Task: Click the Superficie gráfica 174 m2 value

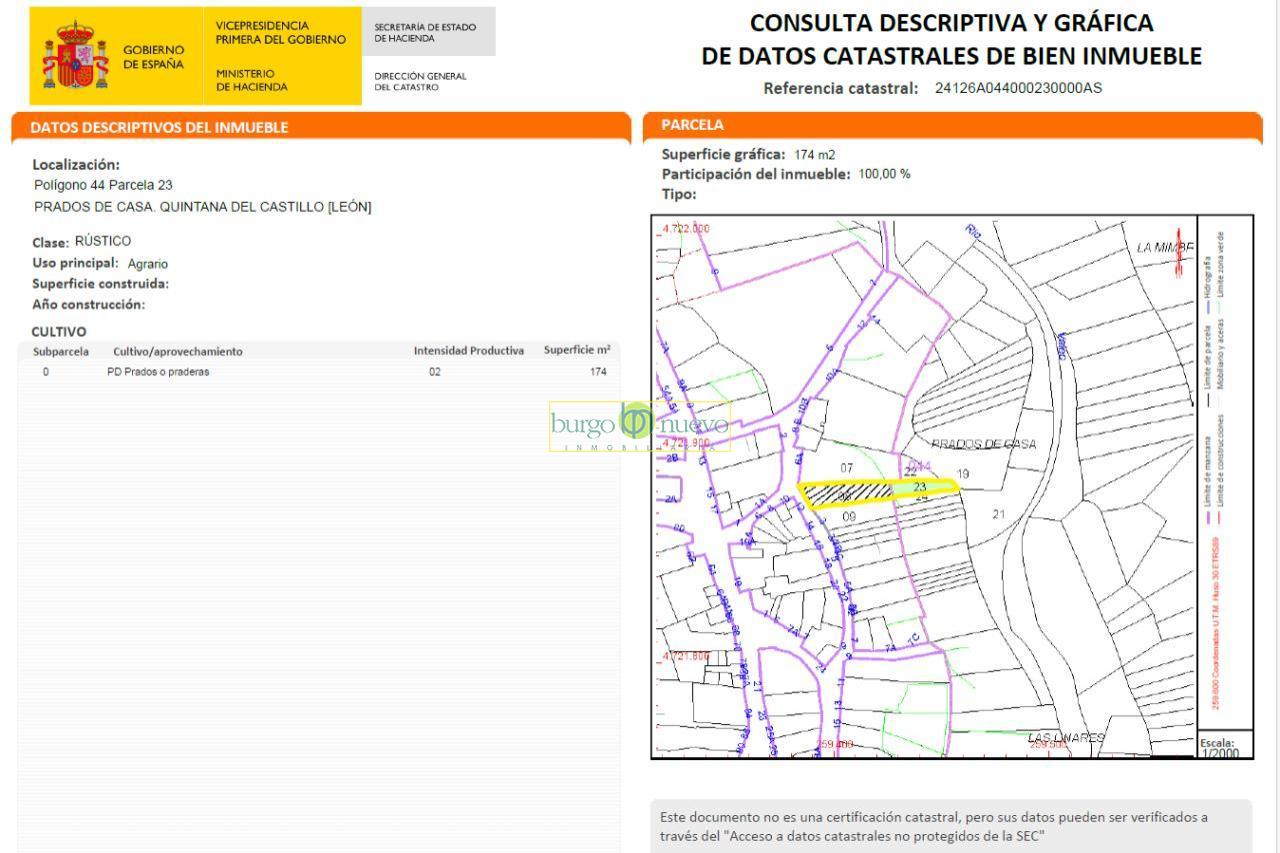Action: tap(814, 155)
